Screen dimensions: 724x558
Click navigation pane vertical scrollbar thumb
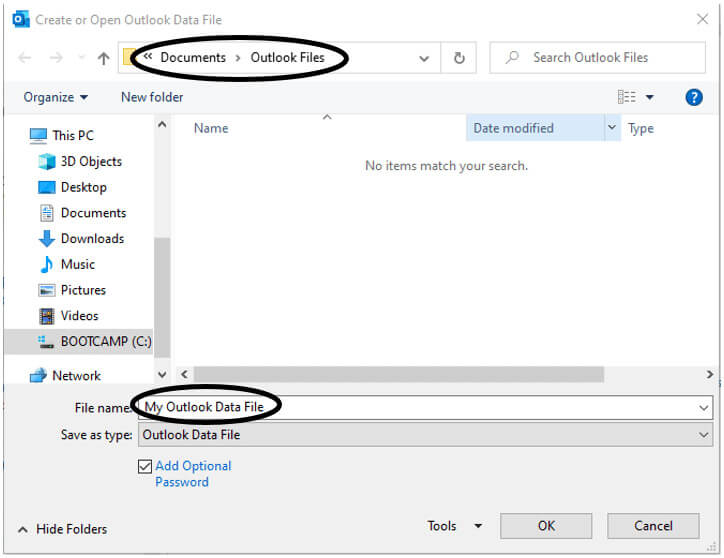[162, 297]
